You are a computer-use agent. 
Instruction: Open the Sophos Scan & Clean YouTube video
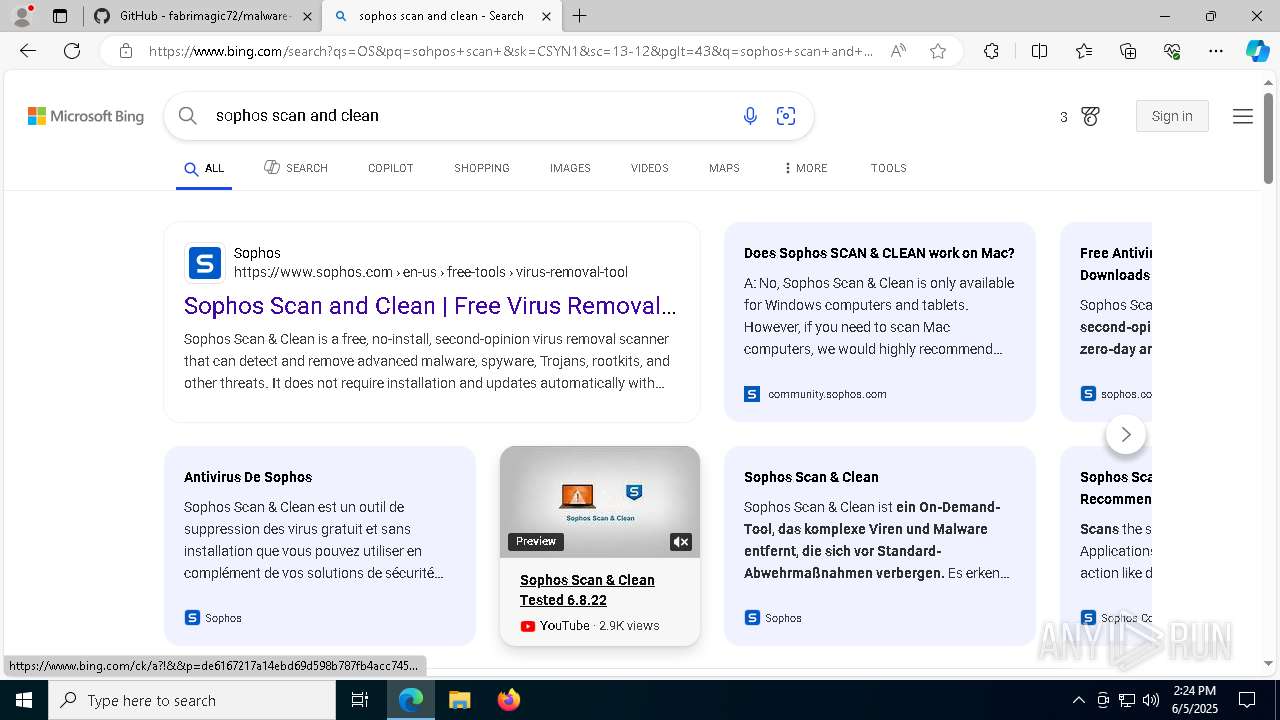[587, 590]
